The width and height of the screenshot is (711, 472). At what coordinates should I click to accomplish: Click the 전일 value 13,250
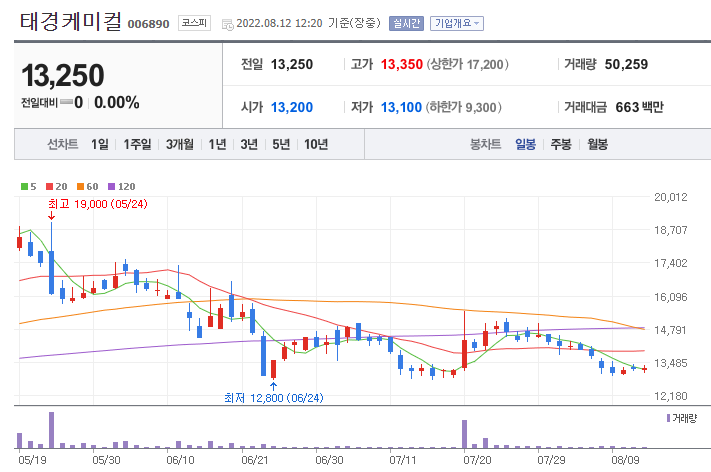(292, 64)
